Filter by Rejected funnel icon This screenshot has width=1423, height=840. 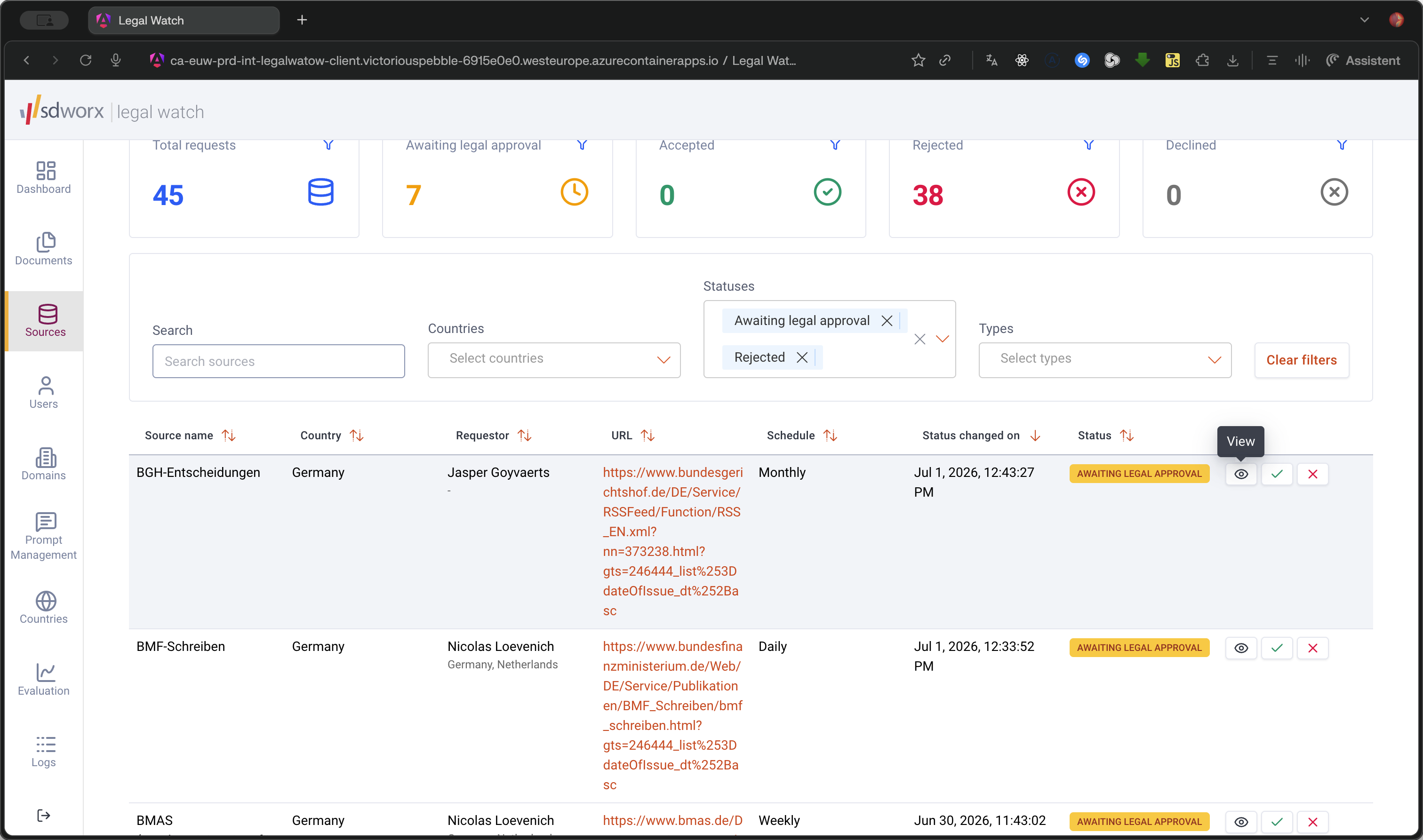coord(1088,145)
